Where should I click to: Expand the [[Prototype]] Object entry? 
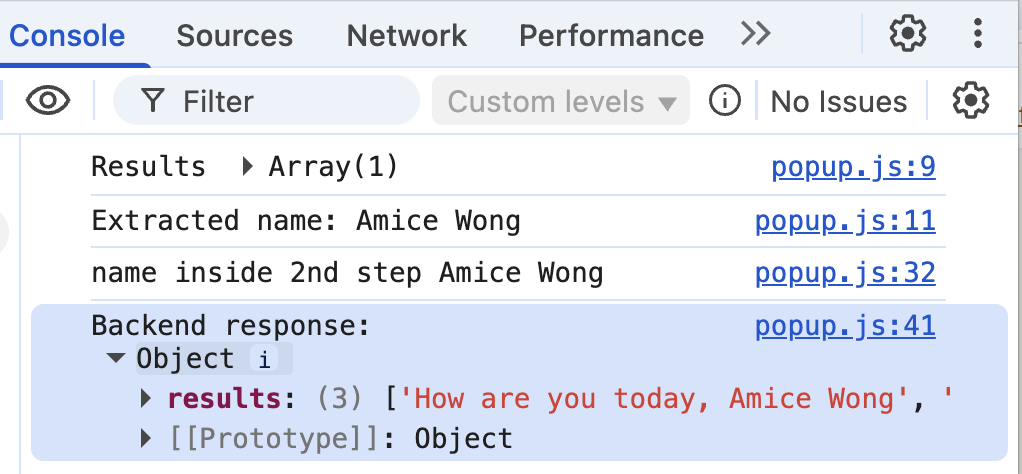point(146,438)
